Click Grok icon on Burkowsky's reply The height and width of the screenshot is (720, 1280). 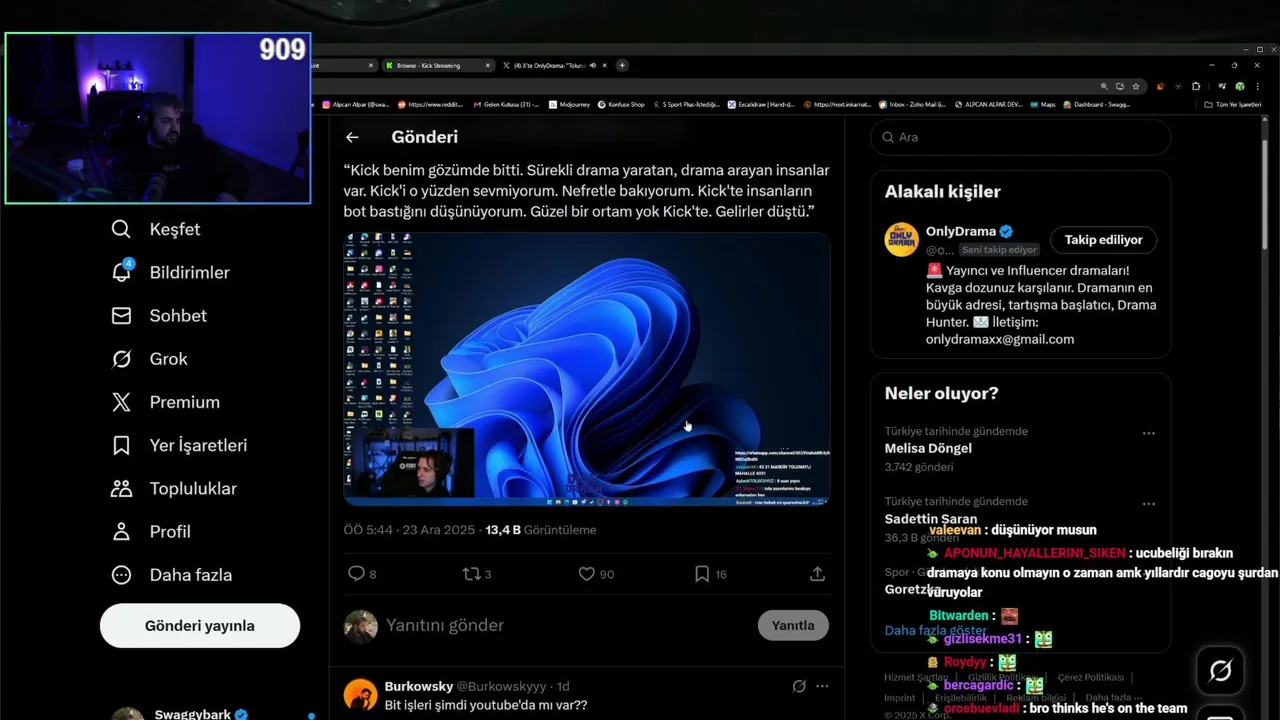(x=799, y=686)
